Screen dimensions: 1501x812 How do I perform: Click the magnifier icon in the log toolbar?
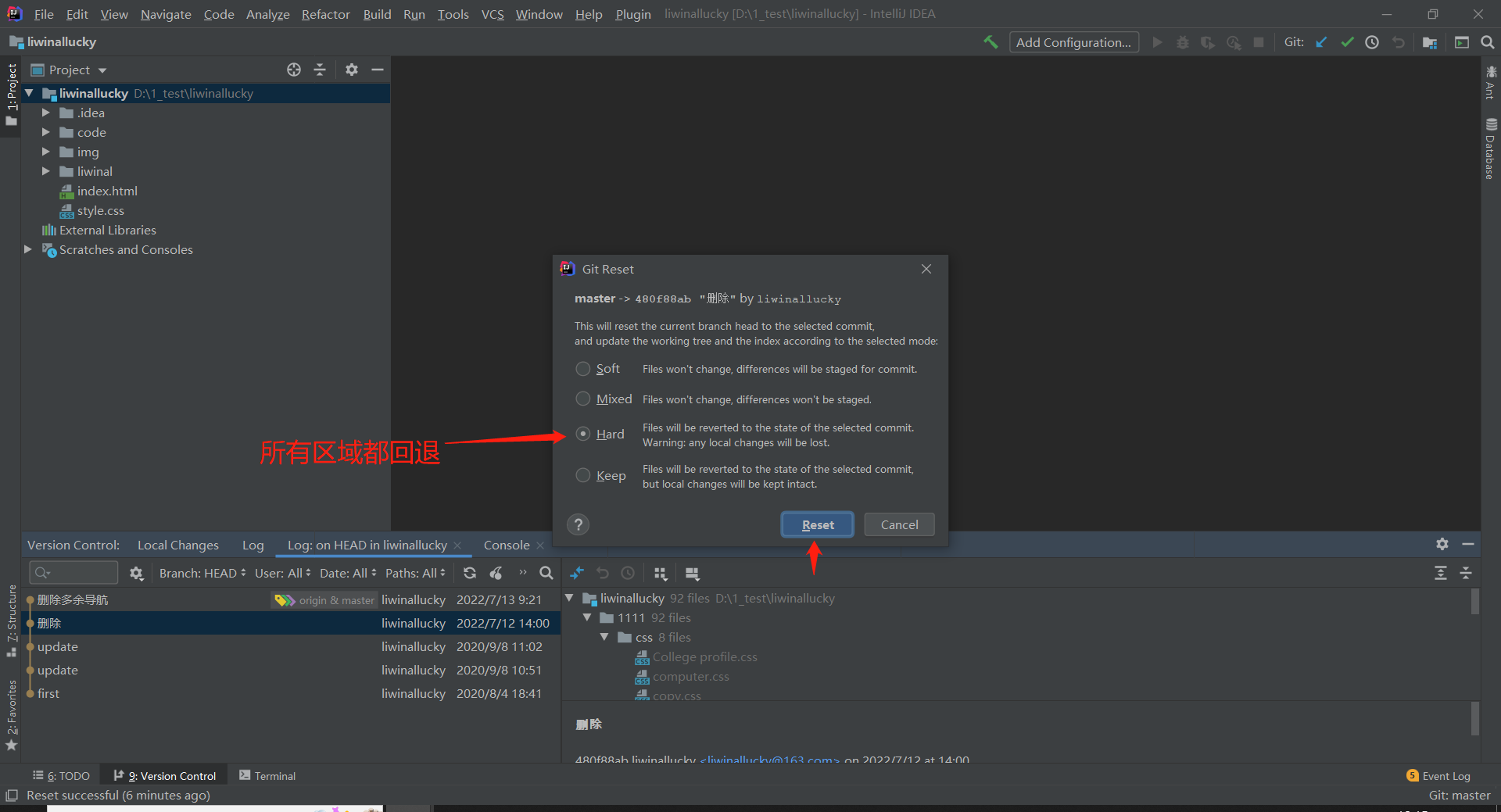coord(546,573)
